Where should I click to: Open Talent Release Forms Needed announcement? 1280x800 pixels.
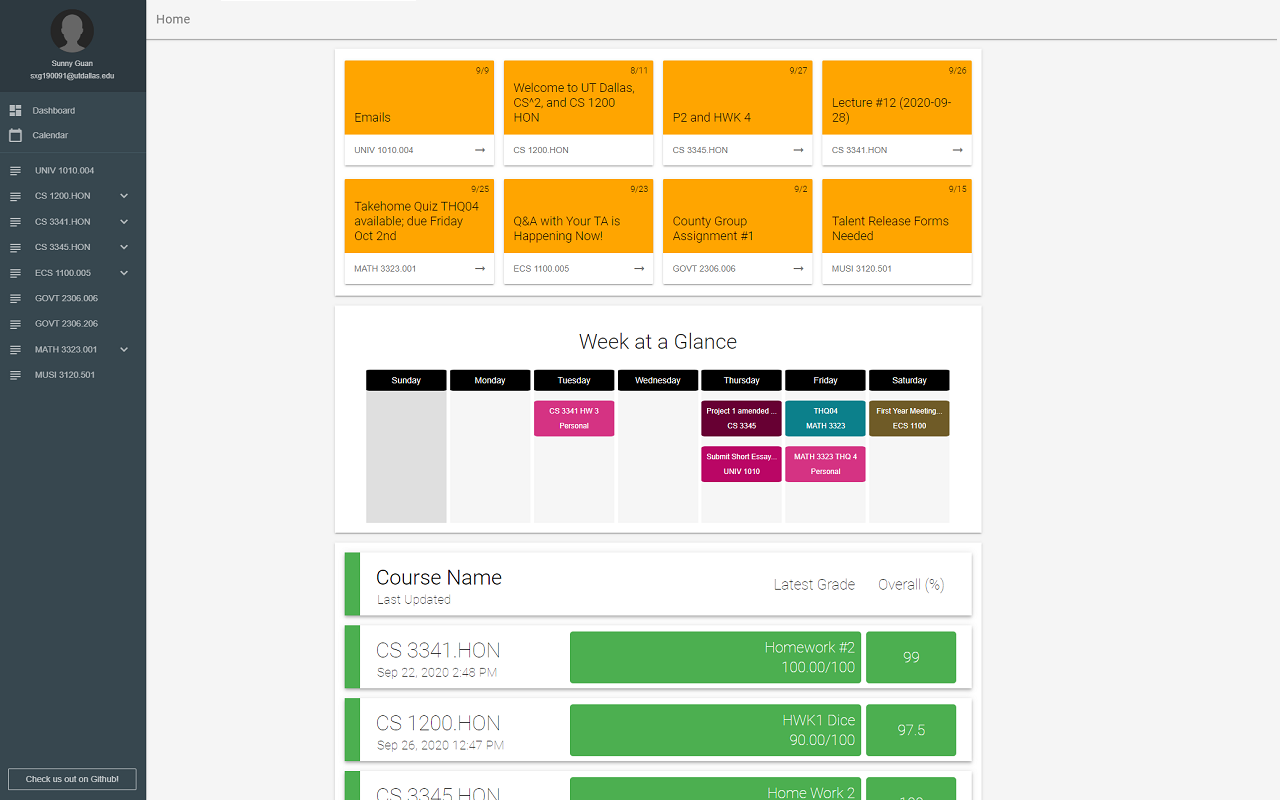(x=890, y=228)
